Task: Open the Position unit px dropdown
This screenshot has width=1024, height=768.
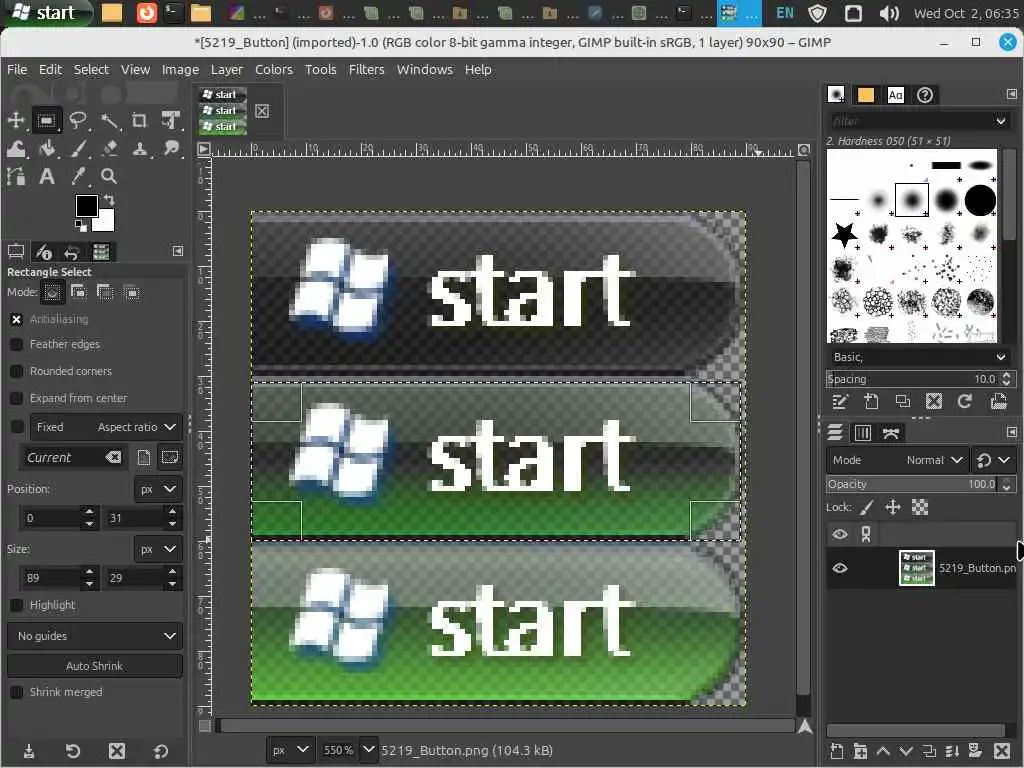Action: coord(158,489)
